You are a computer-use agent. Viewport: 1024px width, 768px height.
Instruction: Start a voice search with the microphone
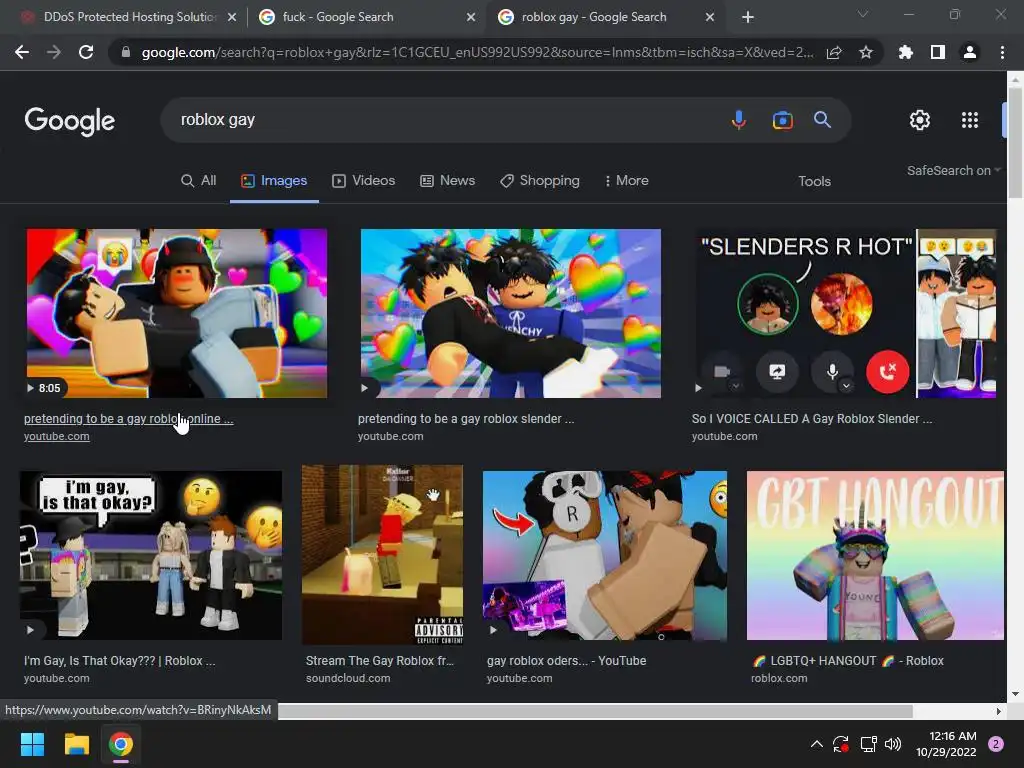(x=739, y=120)
